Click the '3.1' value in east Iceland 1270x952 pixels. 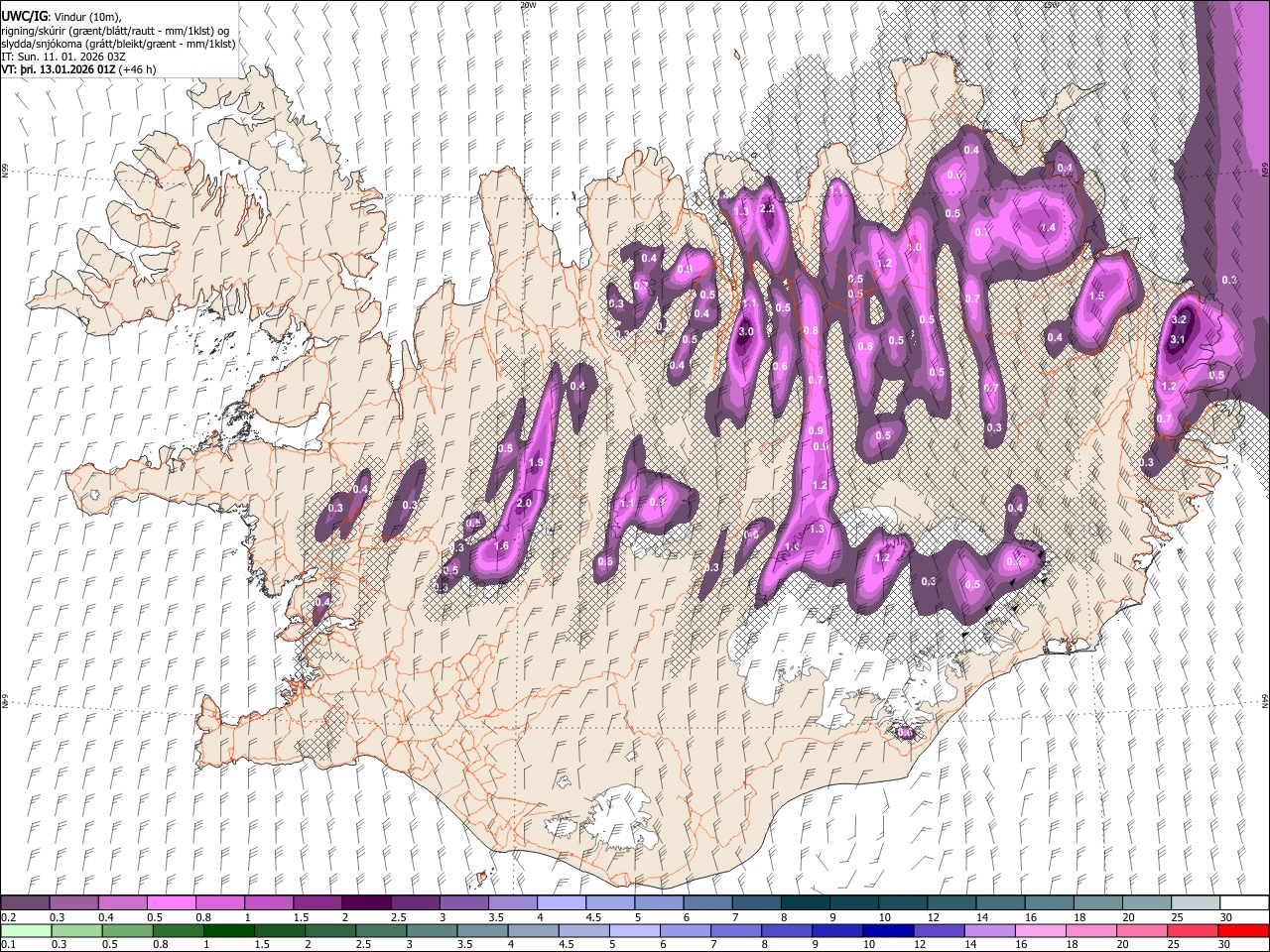point(1178,339)
